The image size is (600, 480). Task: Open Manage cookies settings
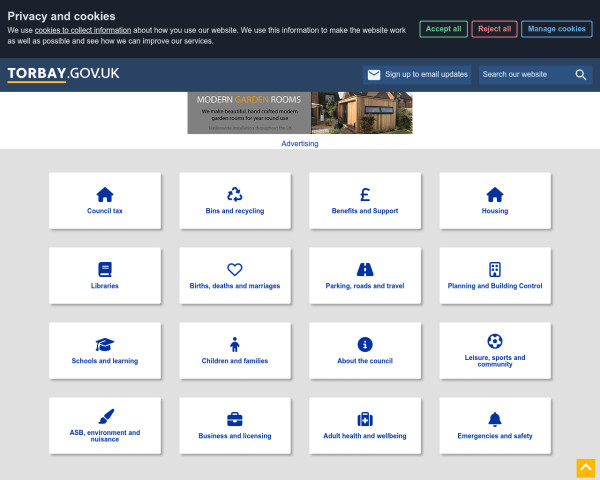[556, 29]
